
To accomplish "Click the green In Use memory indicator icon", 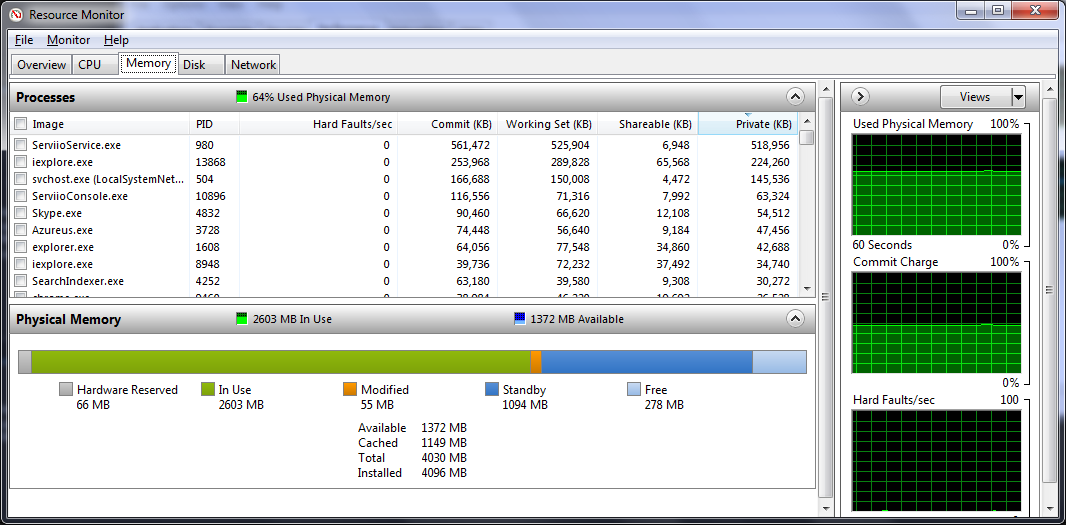I will (x=241, y=319).
